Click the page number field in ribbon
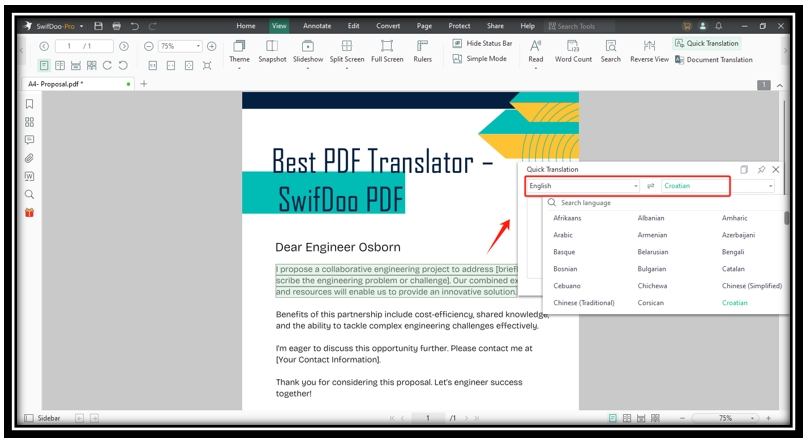This screenshot has height=445, width=808. (x=83, y=46)
